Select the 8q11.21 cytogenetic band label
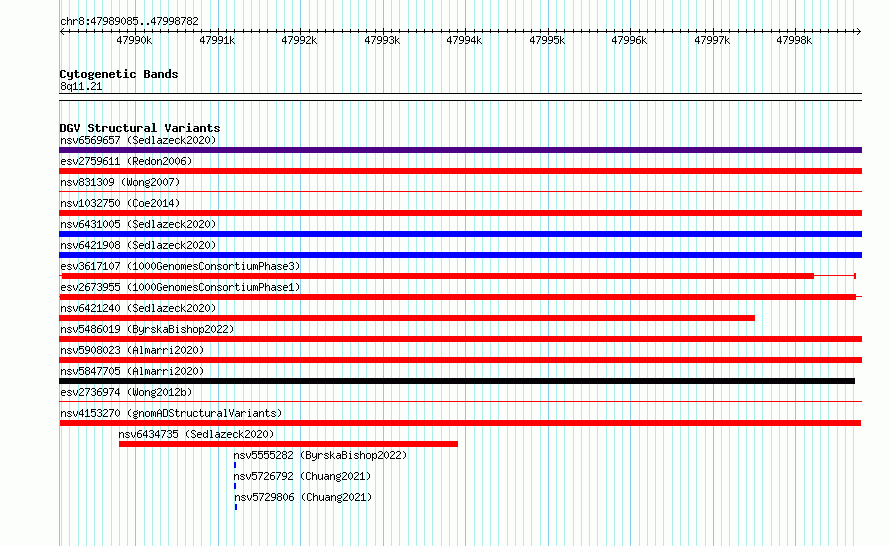The height and width of the screenshot is (546, 890). click(81, 86)
